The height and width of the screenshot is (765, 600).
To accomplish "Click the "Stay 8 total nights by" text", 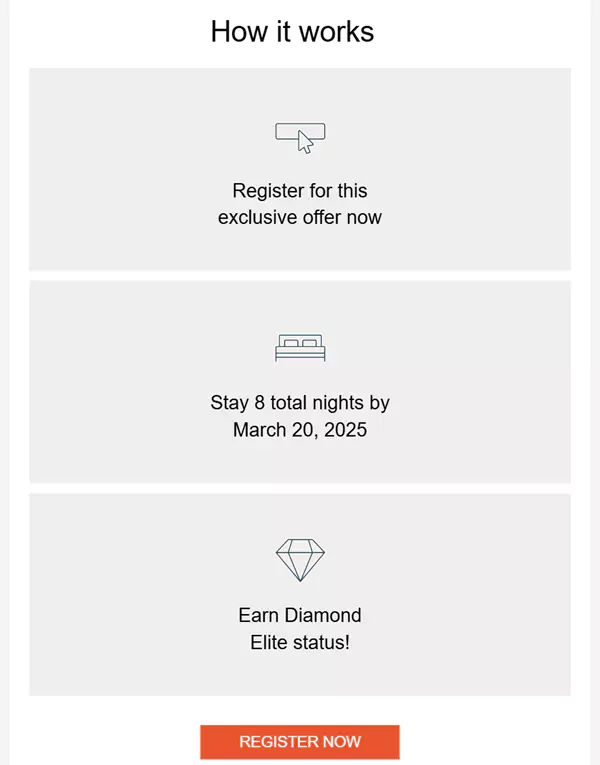I will [x=300, y=403].
